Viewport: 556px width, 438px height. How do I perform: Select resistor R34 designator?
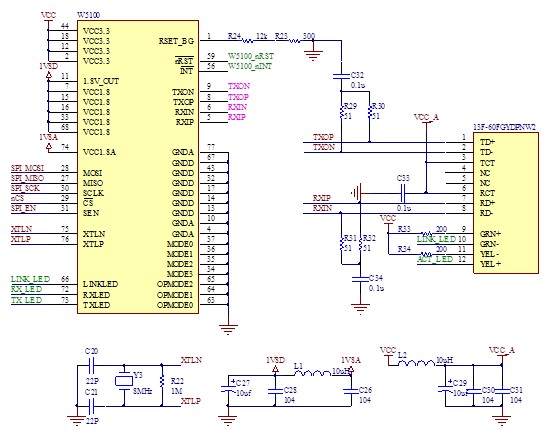[404, 249]
